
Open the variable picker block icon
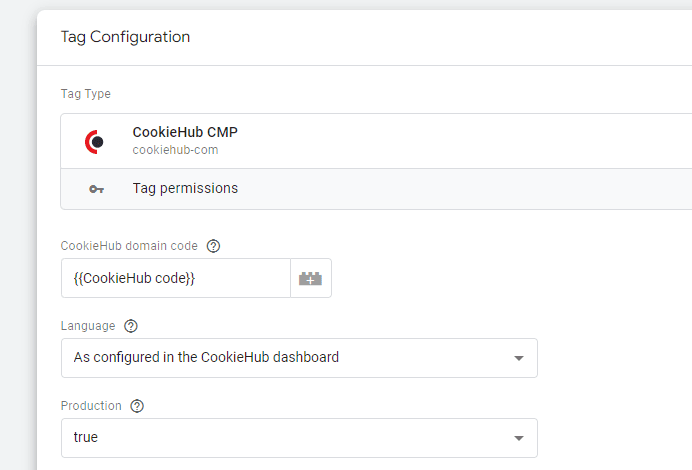[310, 279]
